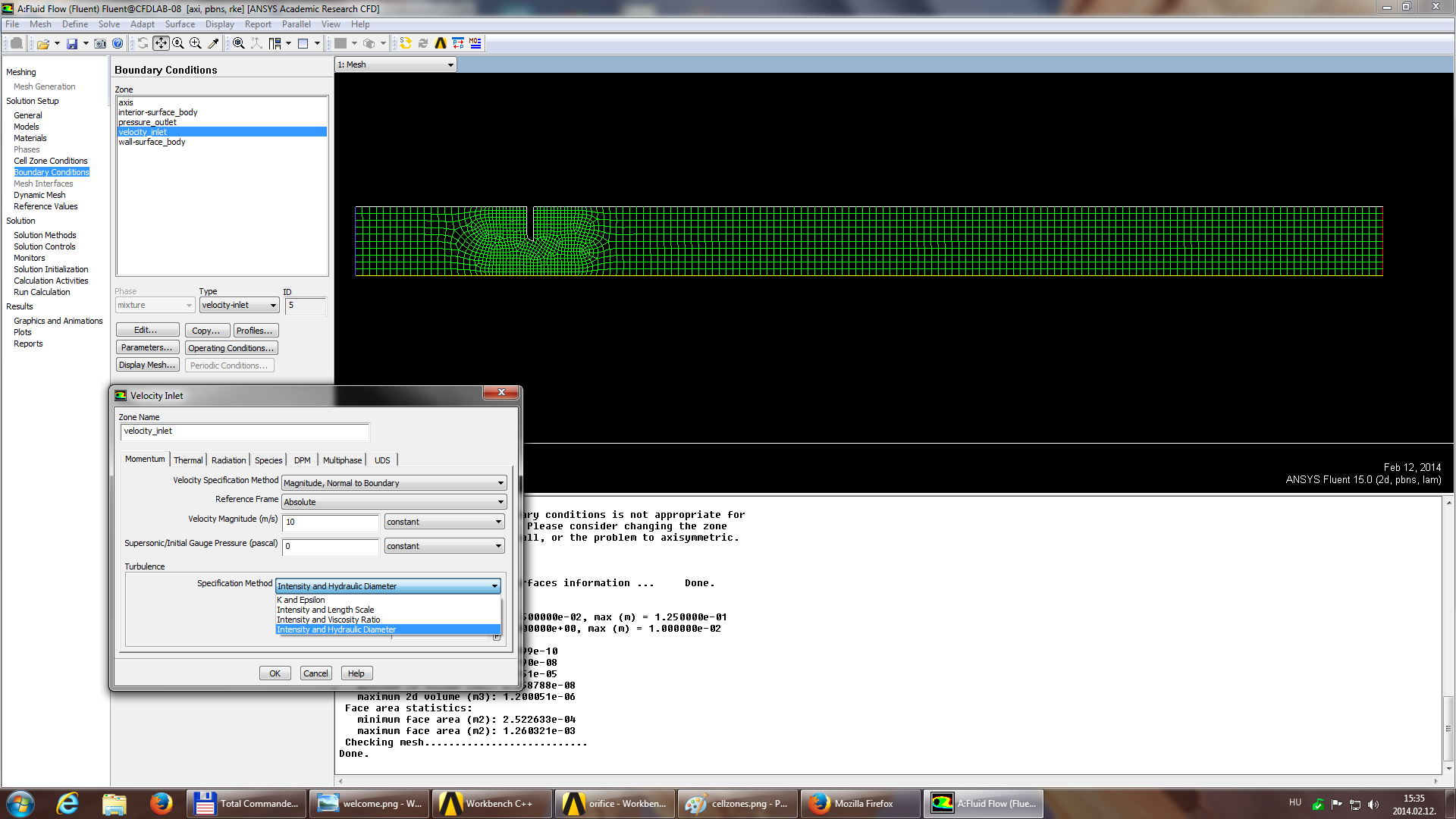Select the probe eyedropper tool
Image resolution: width=1456 pixels, height=819 pixels.
pos(213,44)
